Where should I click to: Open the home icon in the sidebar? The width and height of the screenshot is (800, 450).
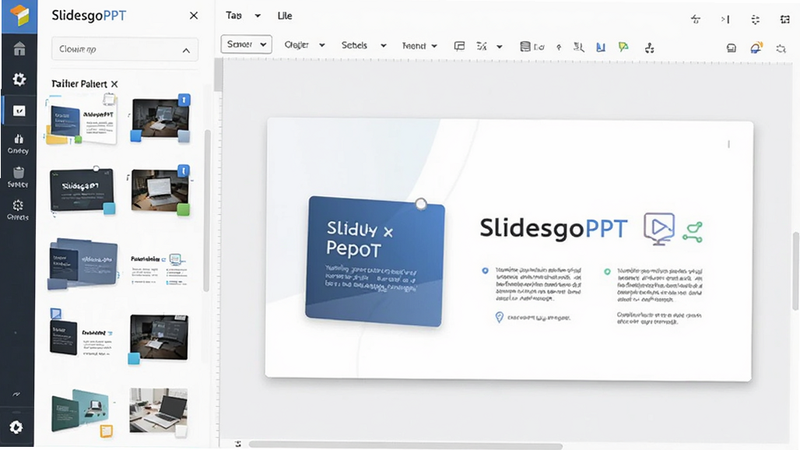click(x=19, y=49)
